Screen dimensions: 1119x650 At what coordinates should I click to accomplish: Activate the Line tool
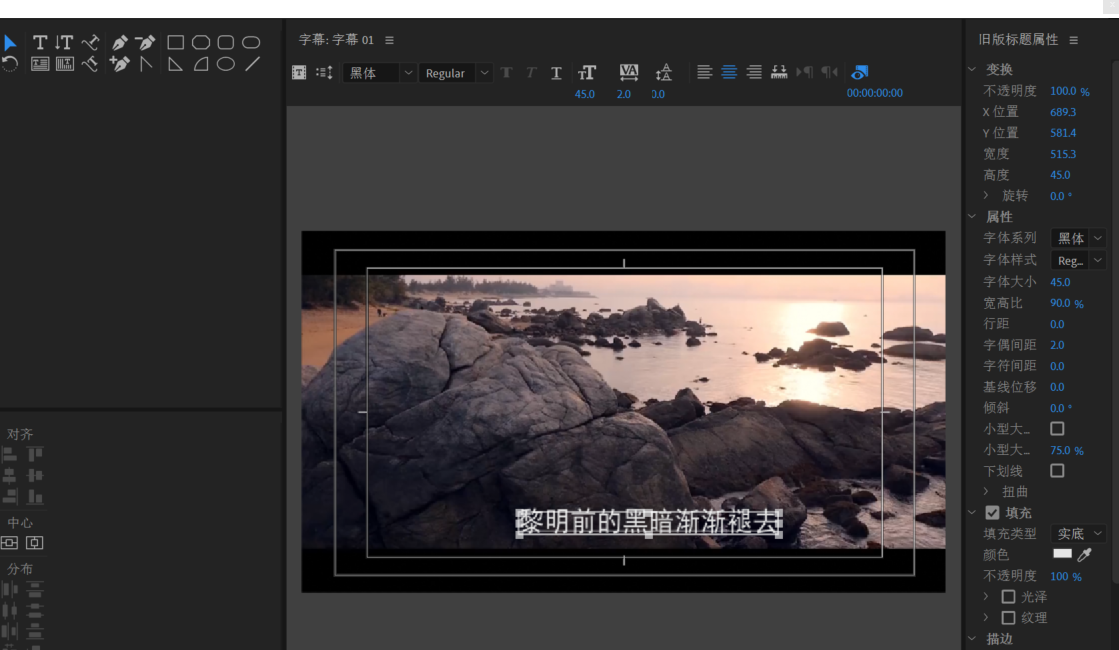252,64
